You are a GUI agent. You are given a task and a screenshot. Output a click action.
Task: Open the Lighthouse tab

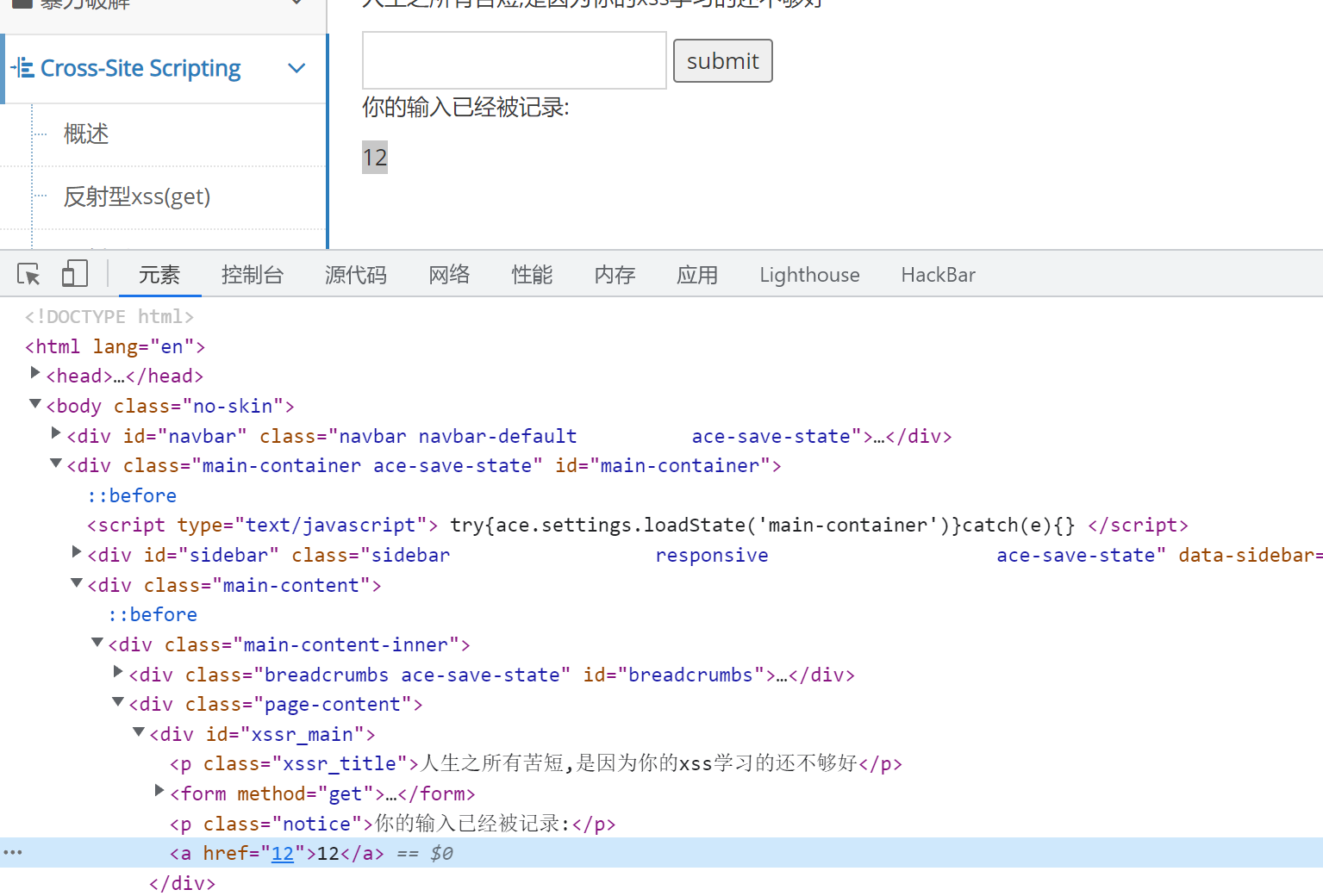pos(809,275)
